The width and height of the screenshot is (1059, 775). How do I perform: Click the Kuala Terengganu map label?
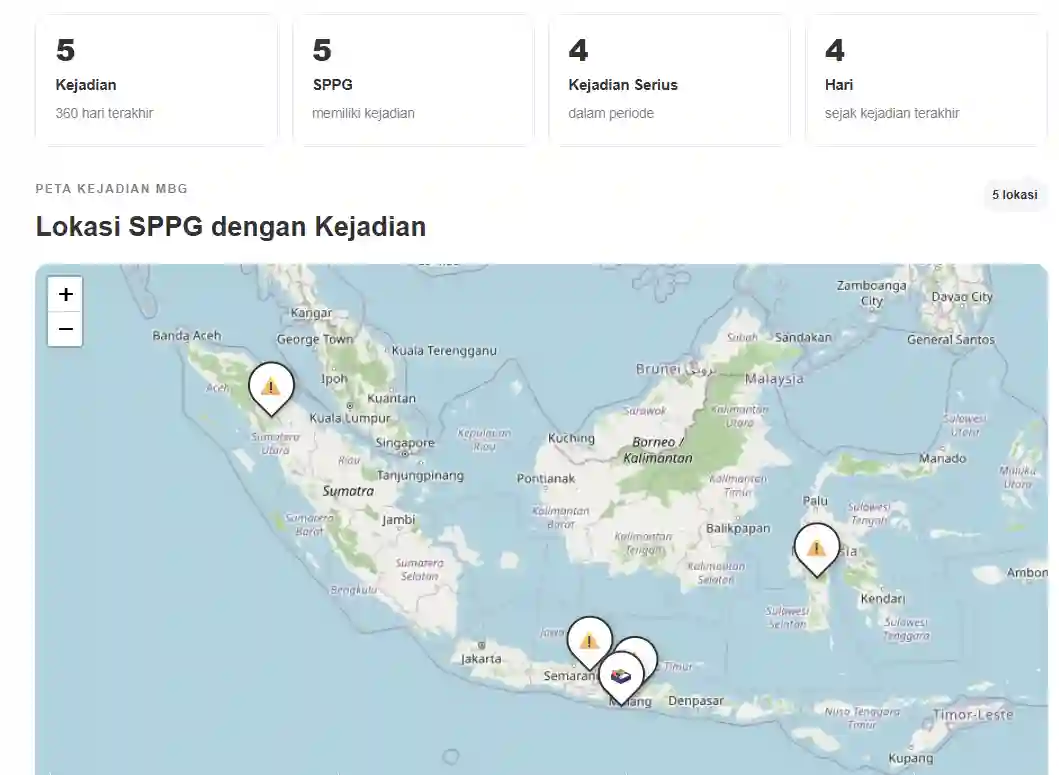point(444,351)
